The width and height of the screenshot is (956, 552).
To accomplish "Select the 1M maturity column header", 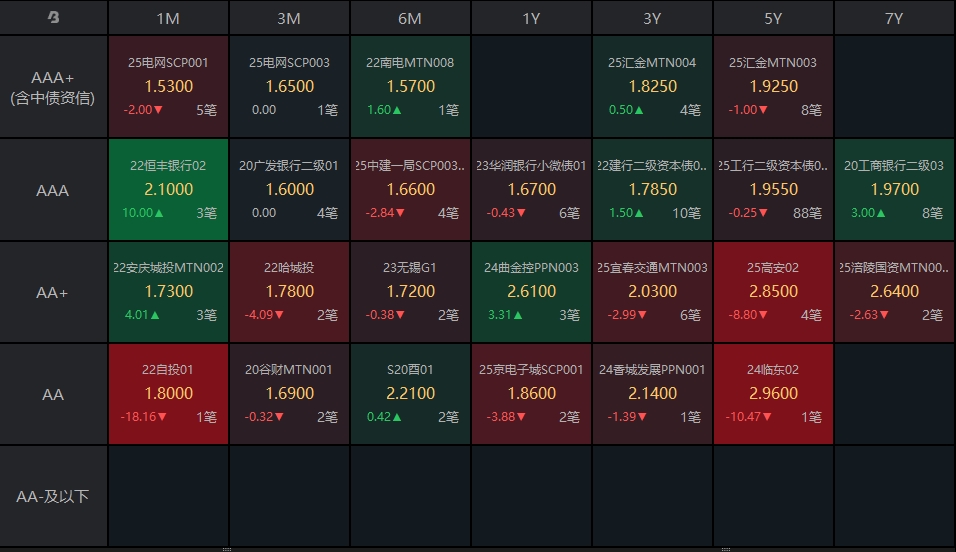I will (x=168, y=18).
